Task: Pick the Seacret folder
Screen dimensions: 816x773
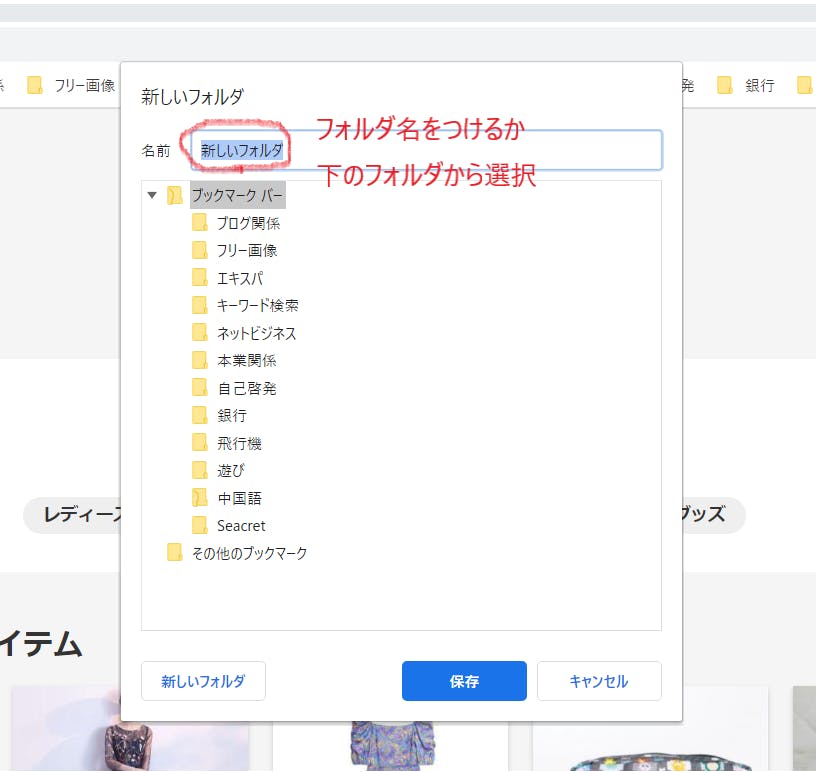Action: click(x=241, y=525)
